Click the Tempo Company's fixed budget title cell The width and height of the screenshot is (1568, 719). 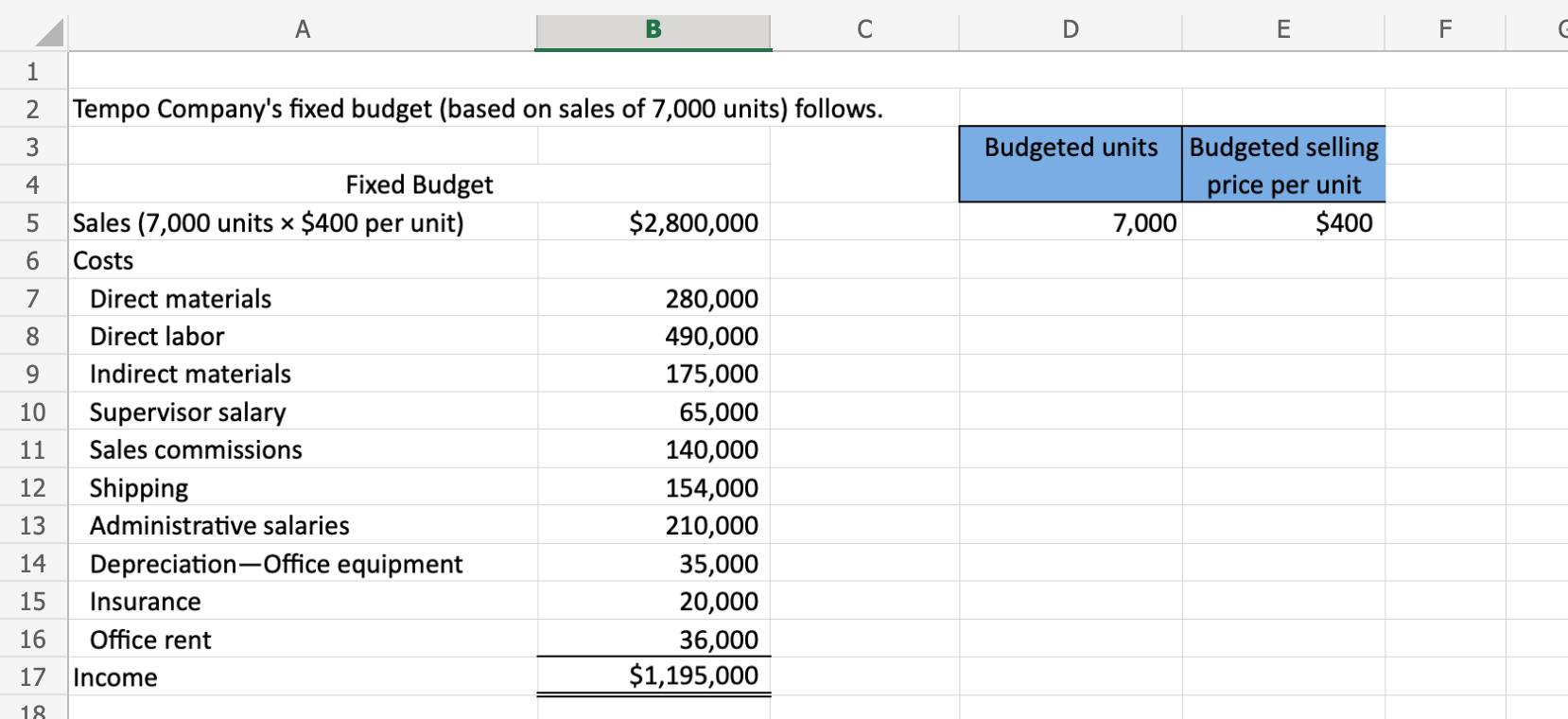[478, 109]
